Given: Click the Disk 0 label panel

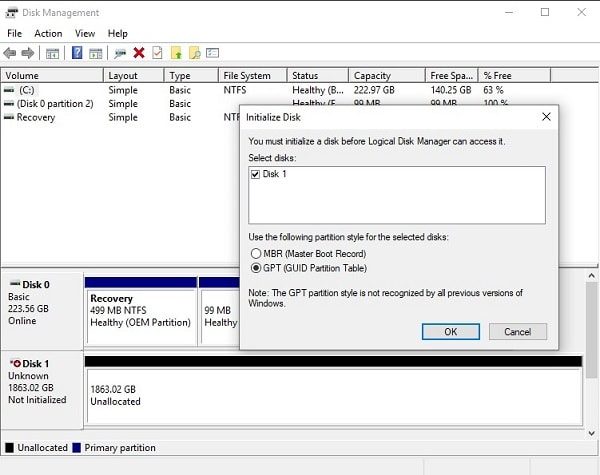Looking at the screenshot, I should pos(42,310).
